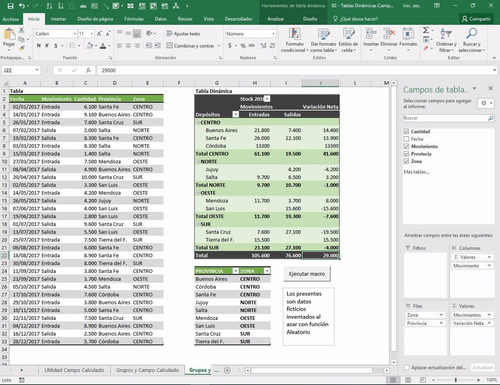Open the Número format dropdown
This screenshot has height=385, width=500.
point(274,34)
